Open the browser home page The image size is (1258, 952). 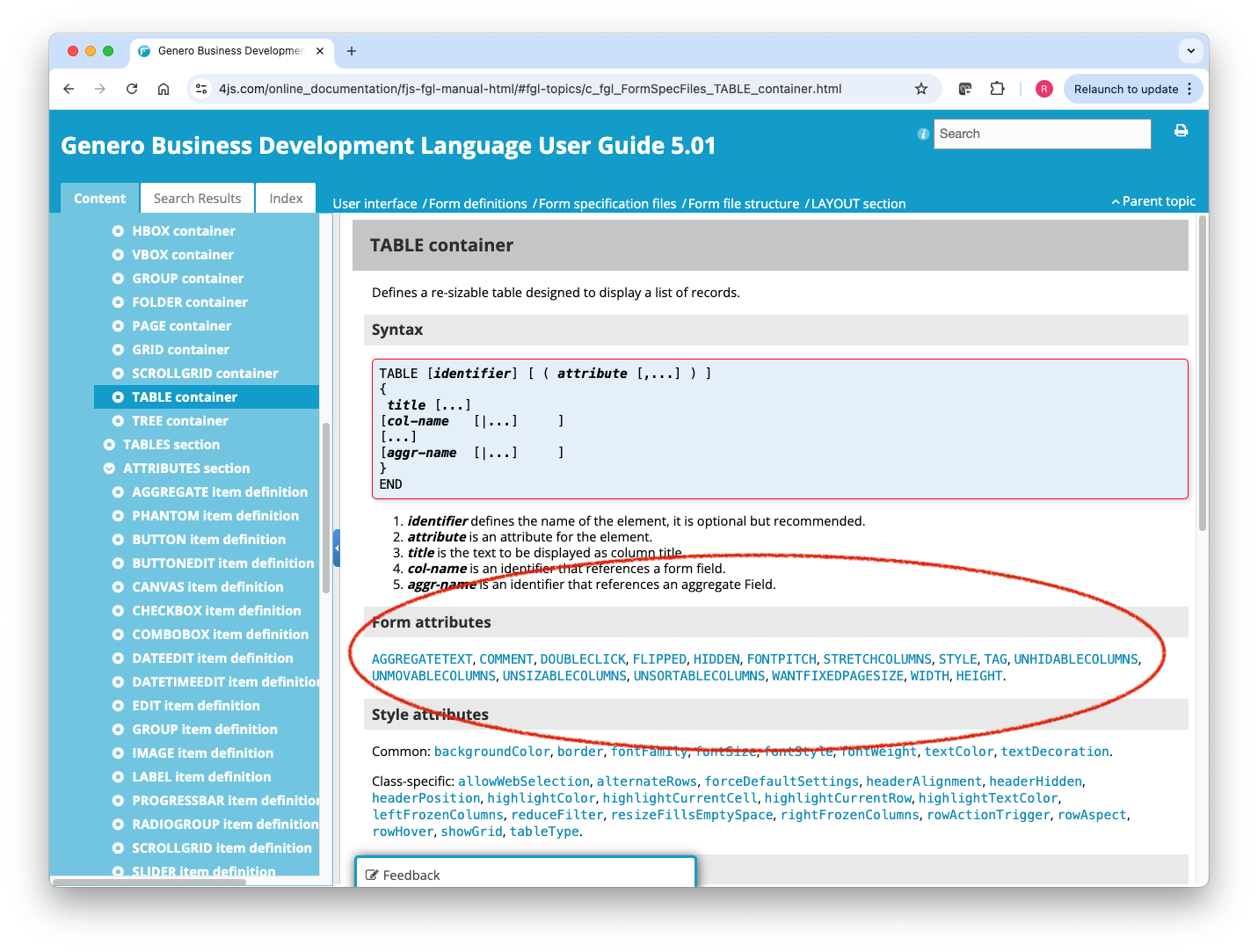click(164, 89)
